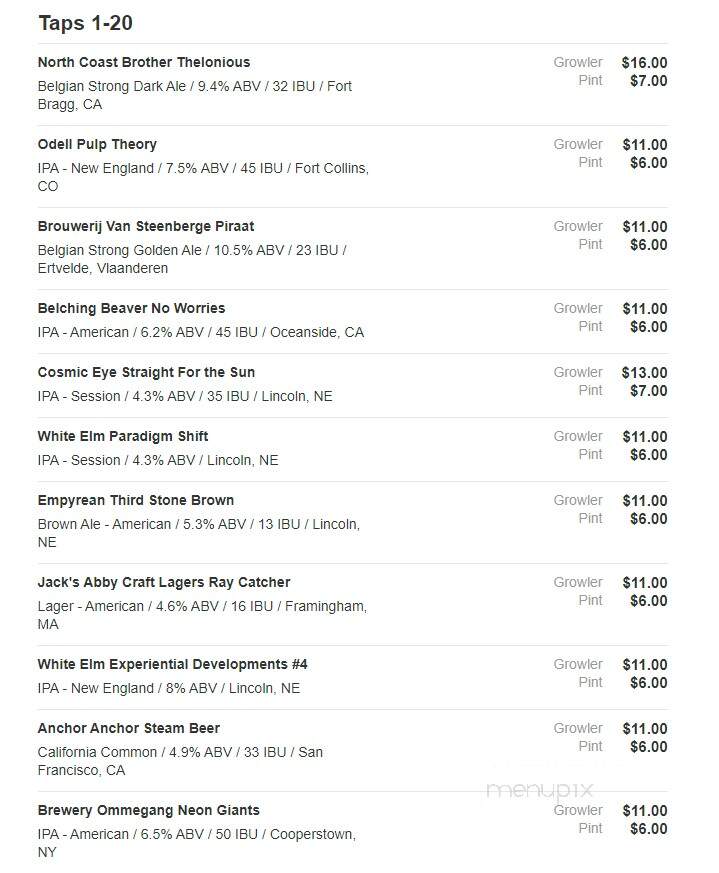This screenshot has height=873, width=719.
Task: Open Brouwerij Van Steenberge Piraat entry
Action: click(146, 226)
